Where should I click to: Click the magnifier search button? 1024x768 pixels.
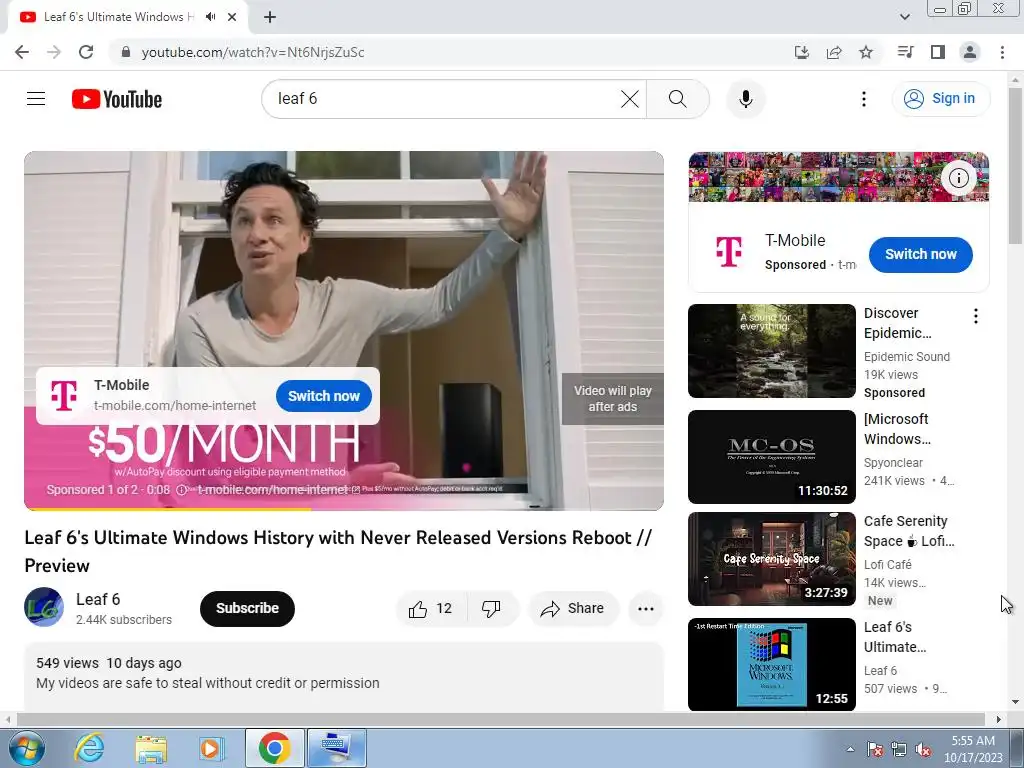(677, 99)
